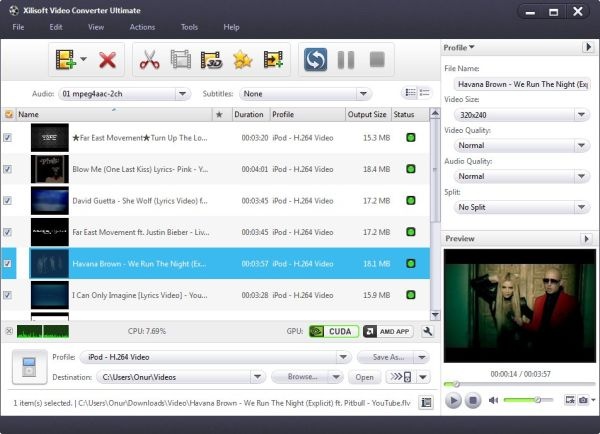Open the Video Size 320x240 dropdown
The width and height of the screenshot is (600, 434).
pos(581,115)
